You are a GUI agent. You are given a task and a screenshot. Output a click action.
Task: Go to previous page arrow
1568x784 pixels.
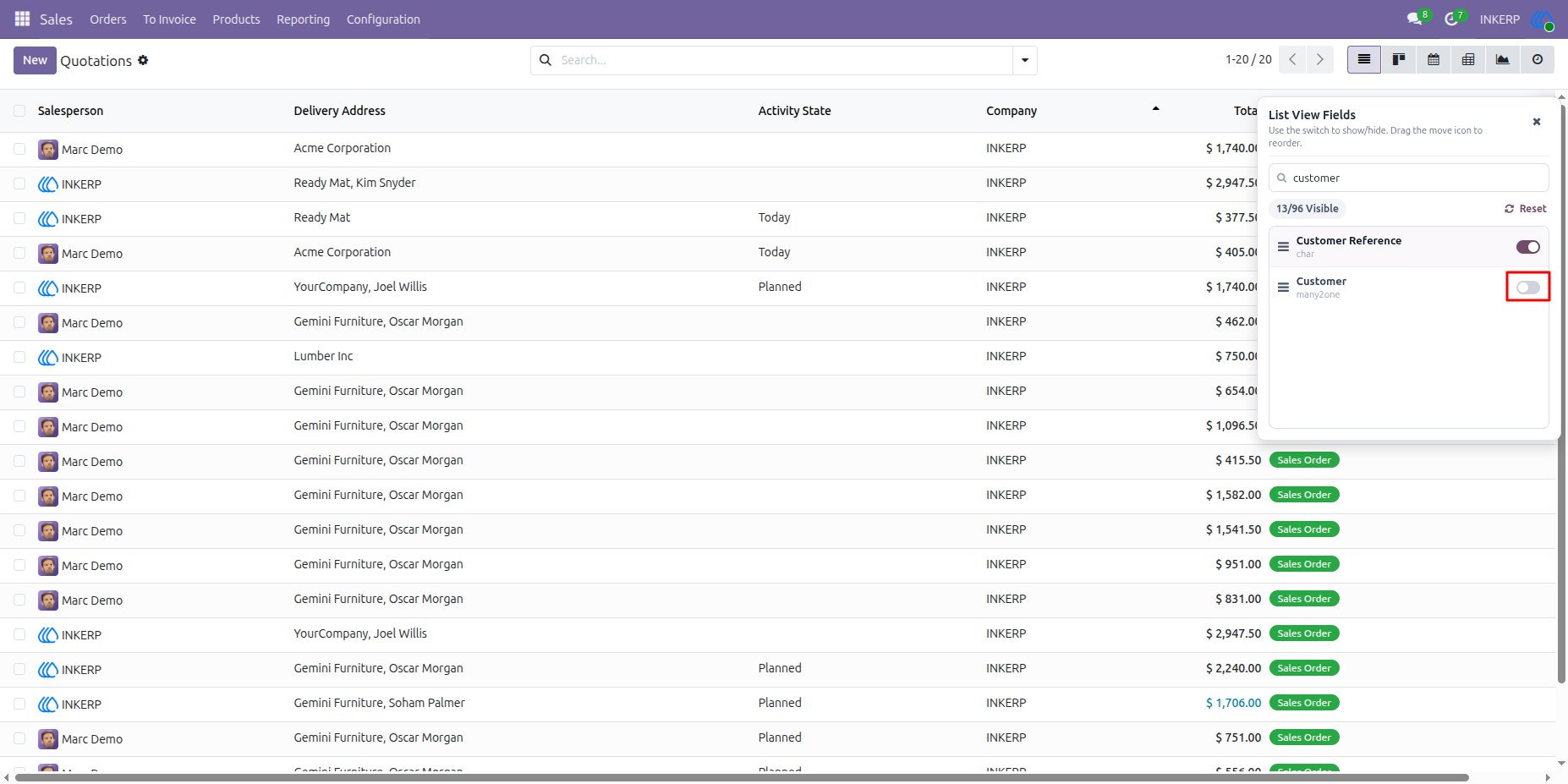point(1292,60)
